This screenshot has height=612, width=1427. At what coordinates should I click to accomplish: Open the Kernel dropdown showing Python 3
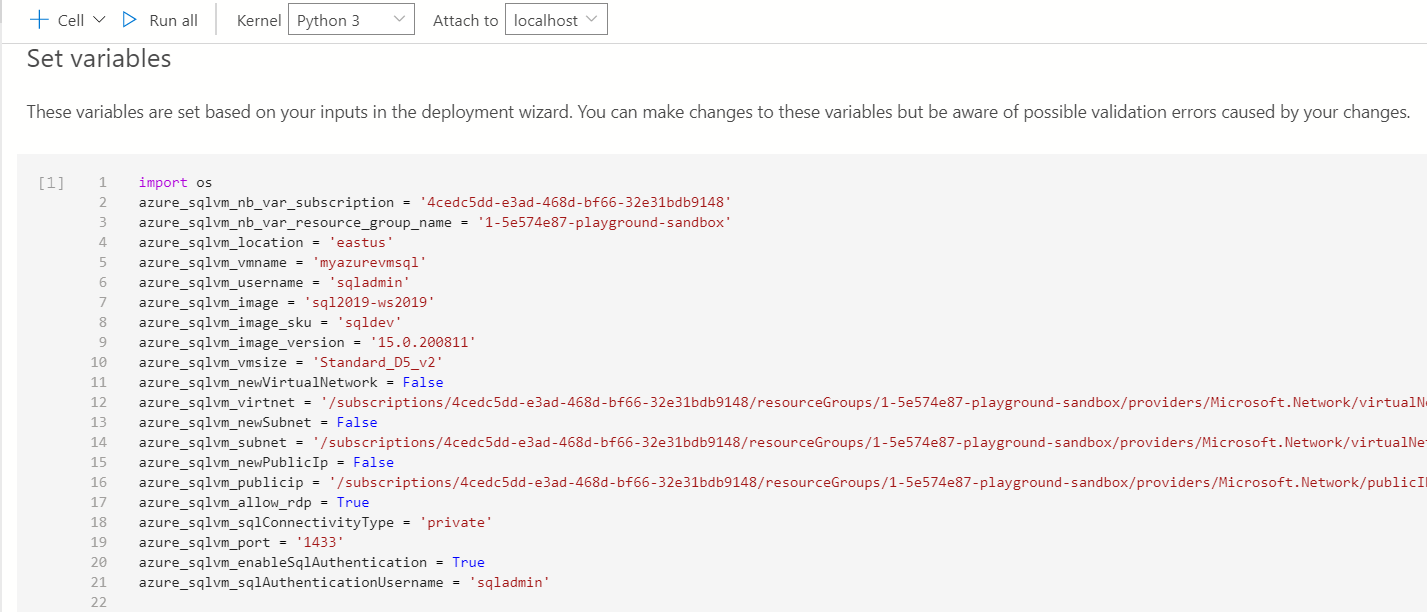click(x=350, y=20)
